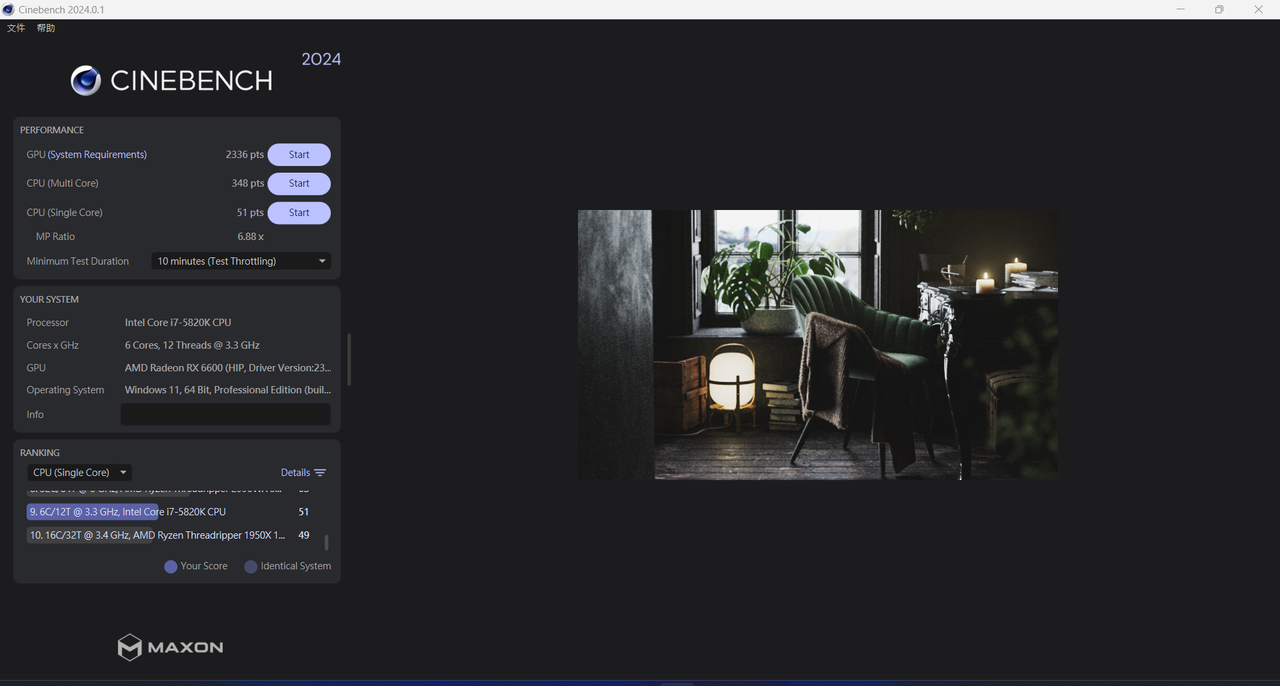Click the 2336 pts GPU score
1280x686 pixels.
[x=245, y=155]
